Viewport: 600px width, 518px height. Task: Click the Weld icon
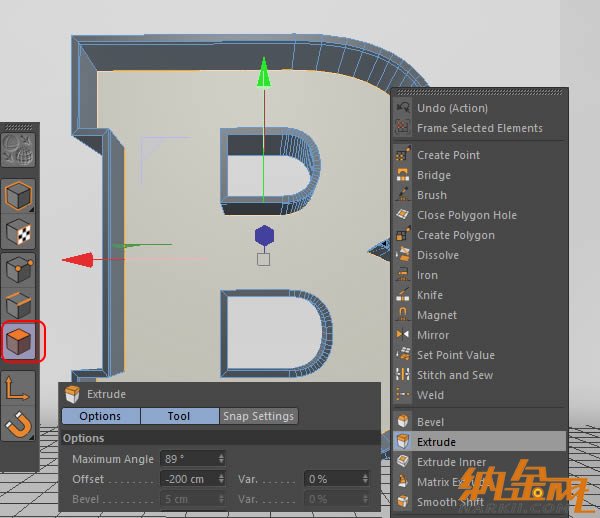[x=403, y=394]
